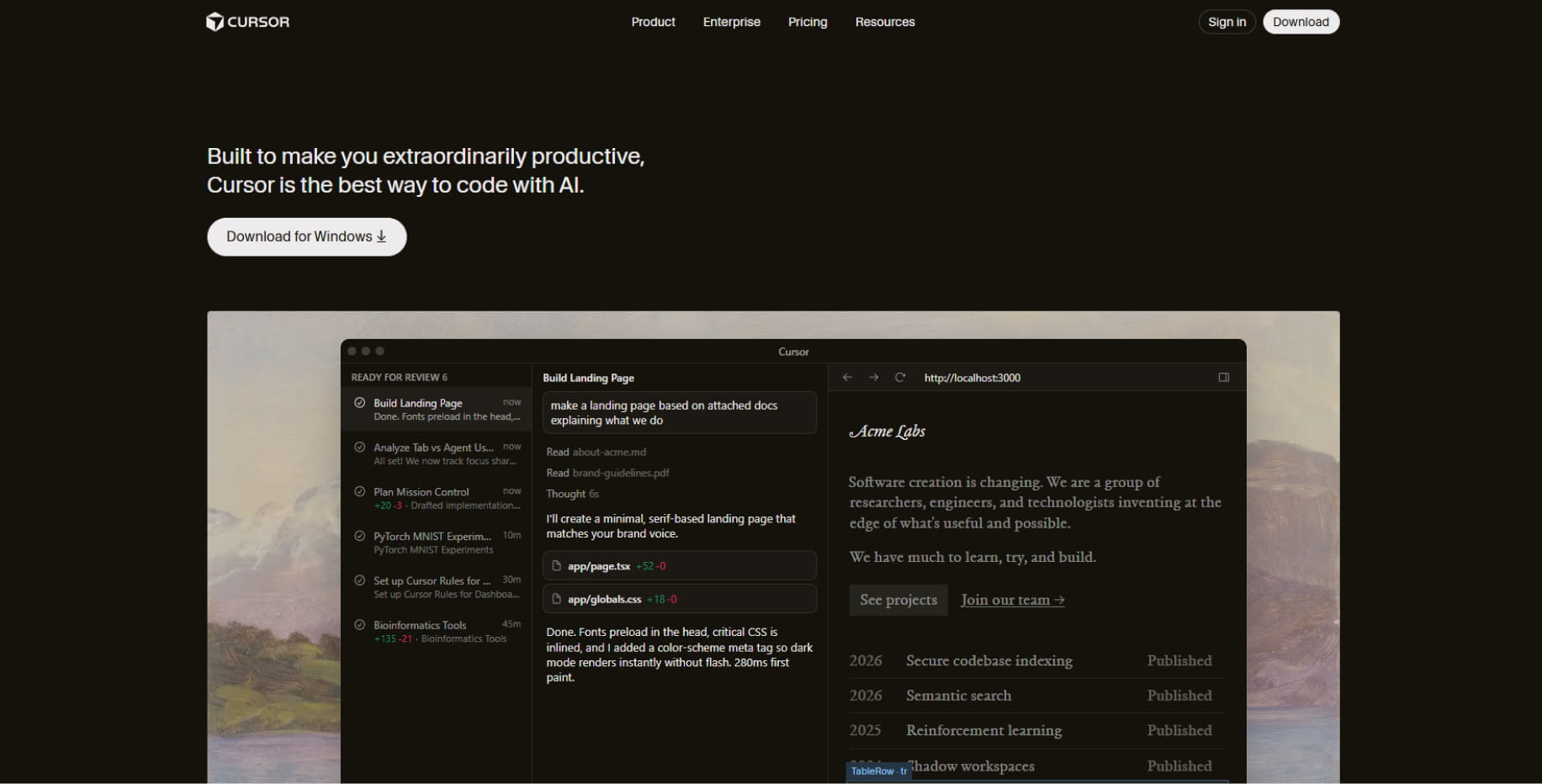Toggle the checkmark on Bioinformatics Tools task
1542x784 pixels.
pyautogui.click(x=359, y=625)
